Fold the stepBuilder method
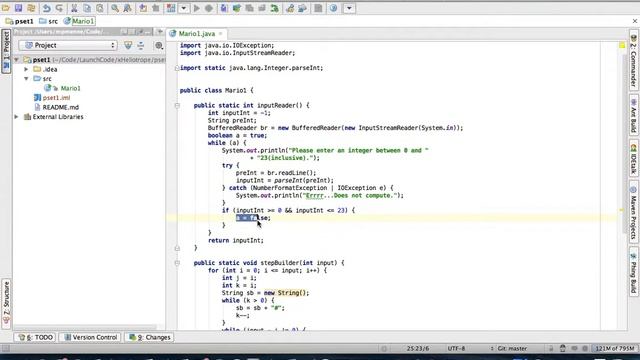Viewport: 640px width, 360px height. 177,263
